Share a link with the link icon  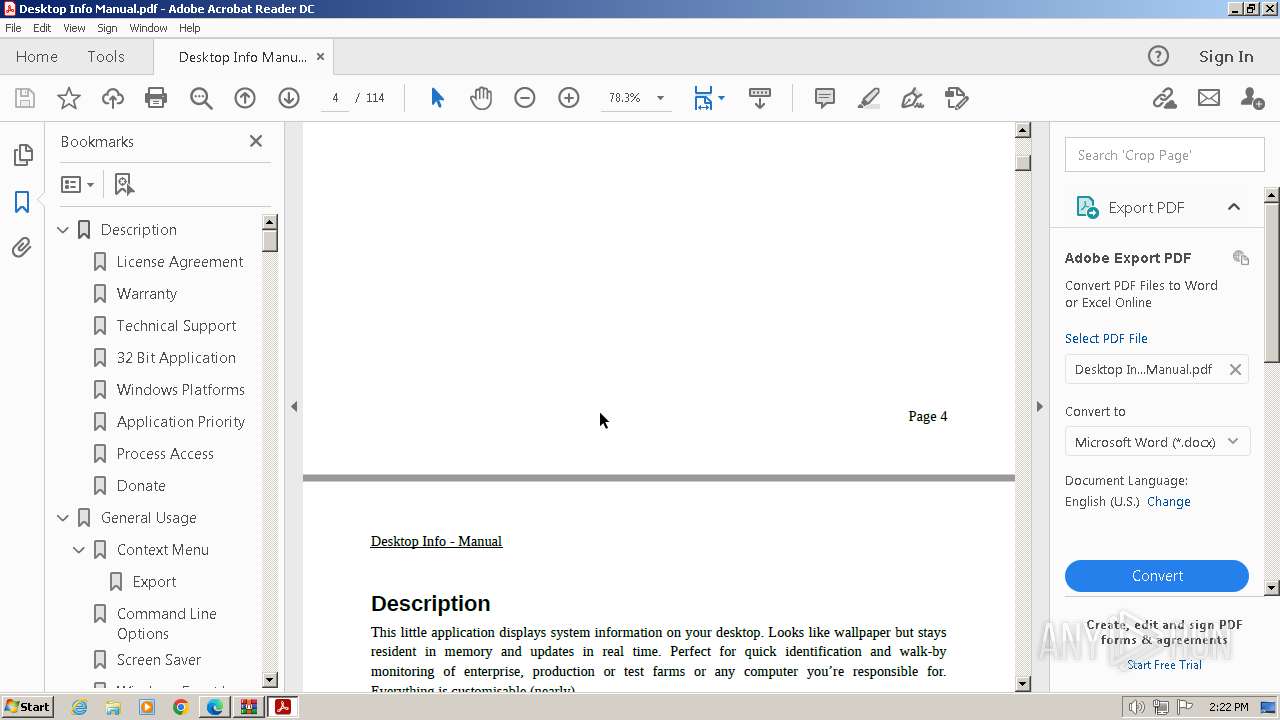[x=1164, y=98]
